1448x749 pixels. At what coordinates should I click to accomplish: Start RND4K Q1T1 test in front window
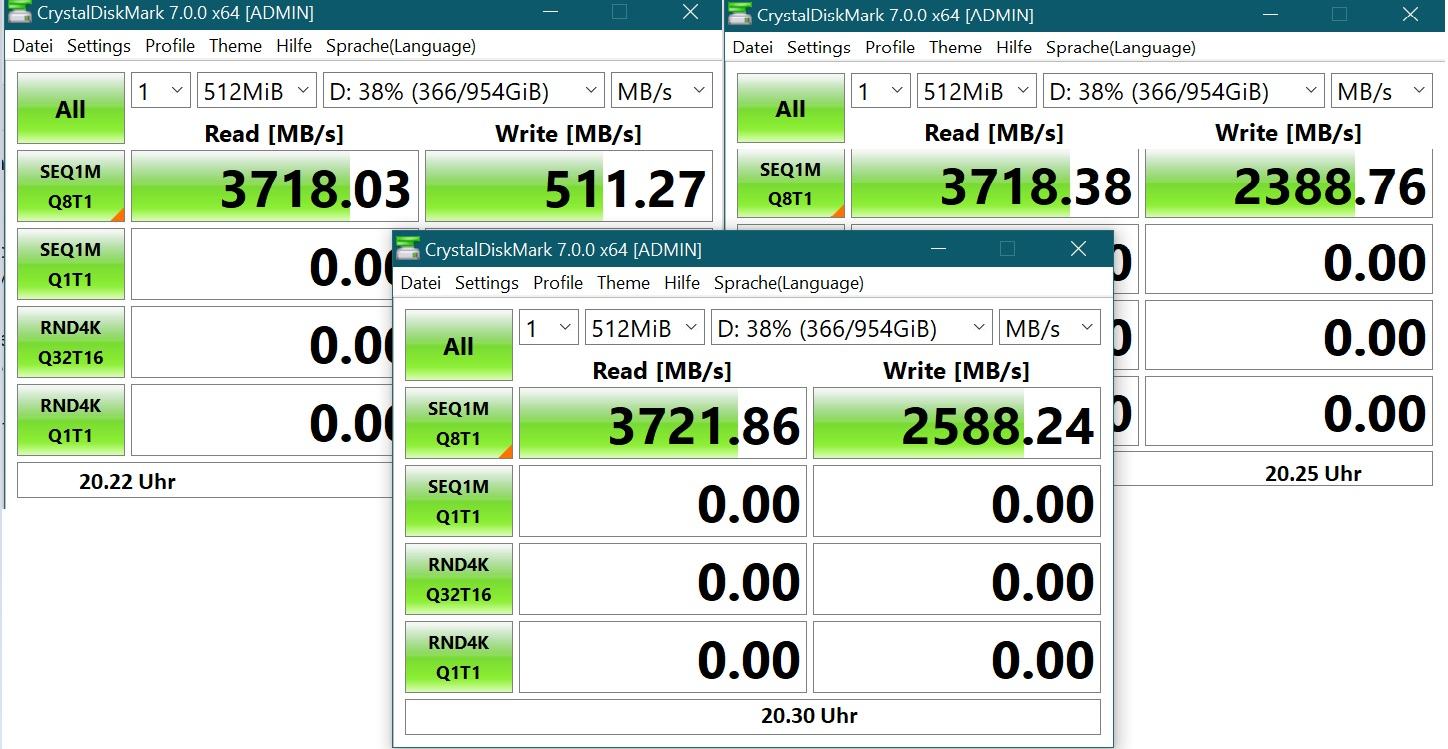click(x=459, y=657)
